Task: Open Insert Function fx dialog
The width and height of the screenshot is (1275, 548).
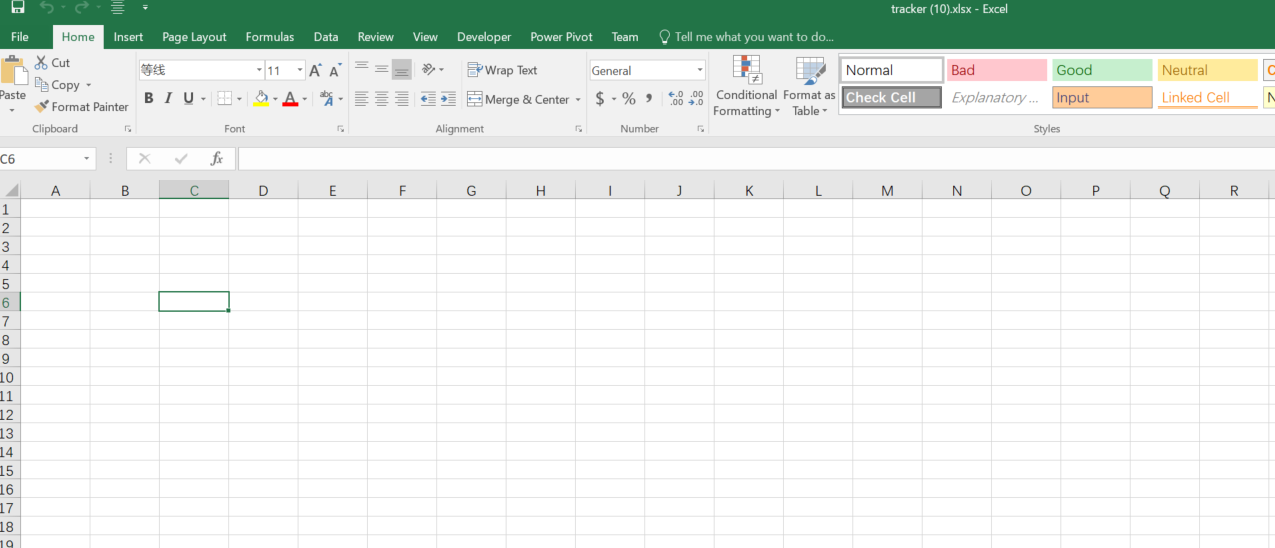Action: (x=216, y=158)
